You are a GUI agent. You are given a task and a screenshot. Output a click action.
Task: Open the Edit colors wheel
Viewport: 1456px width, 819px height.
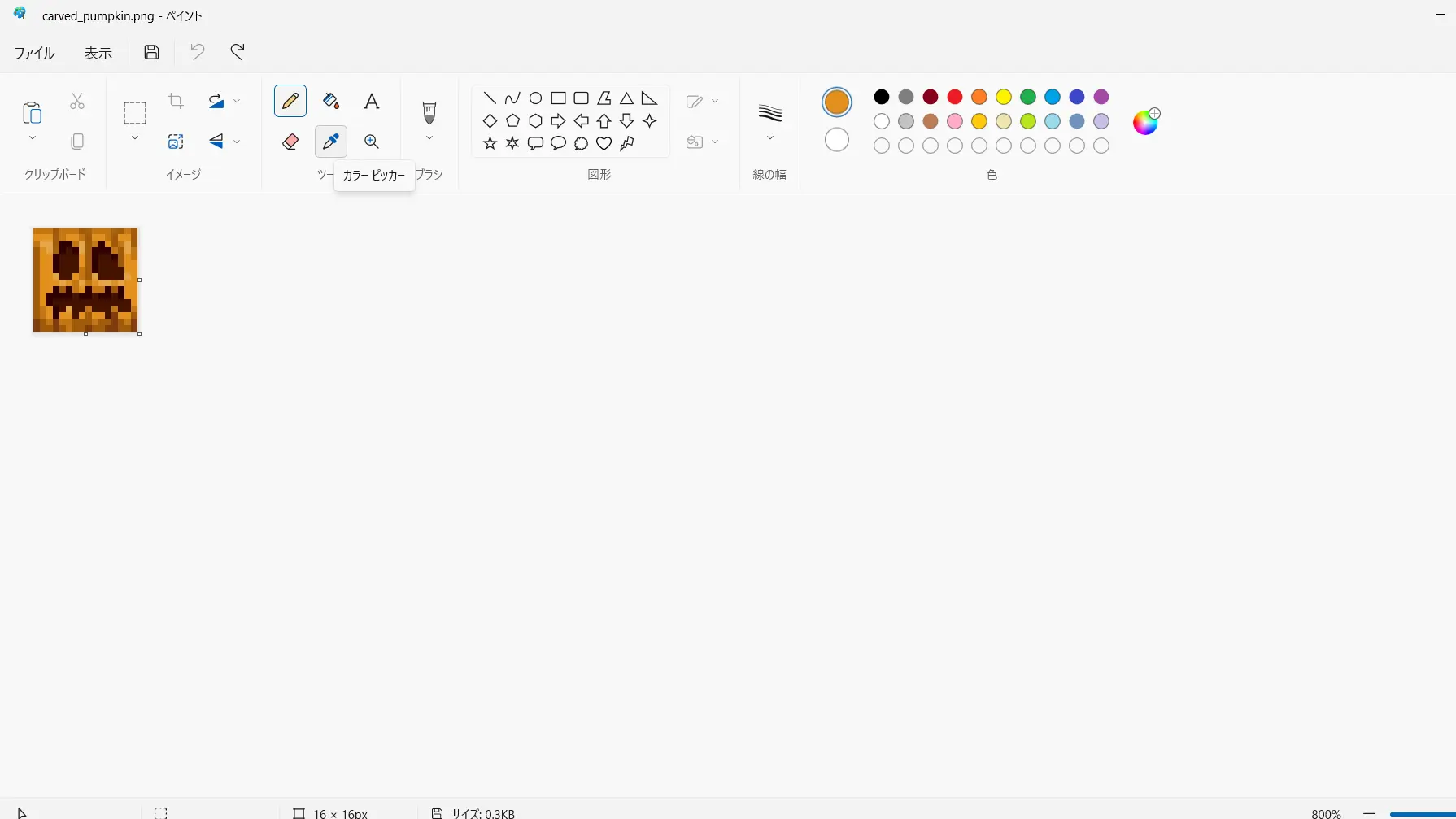pos(1145,122)
